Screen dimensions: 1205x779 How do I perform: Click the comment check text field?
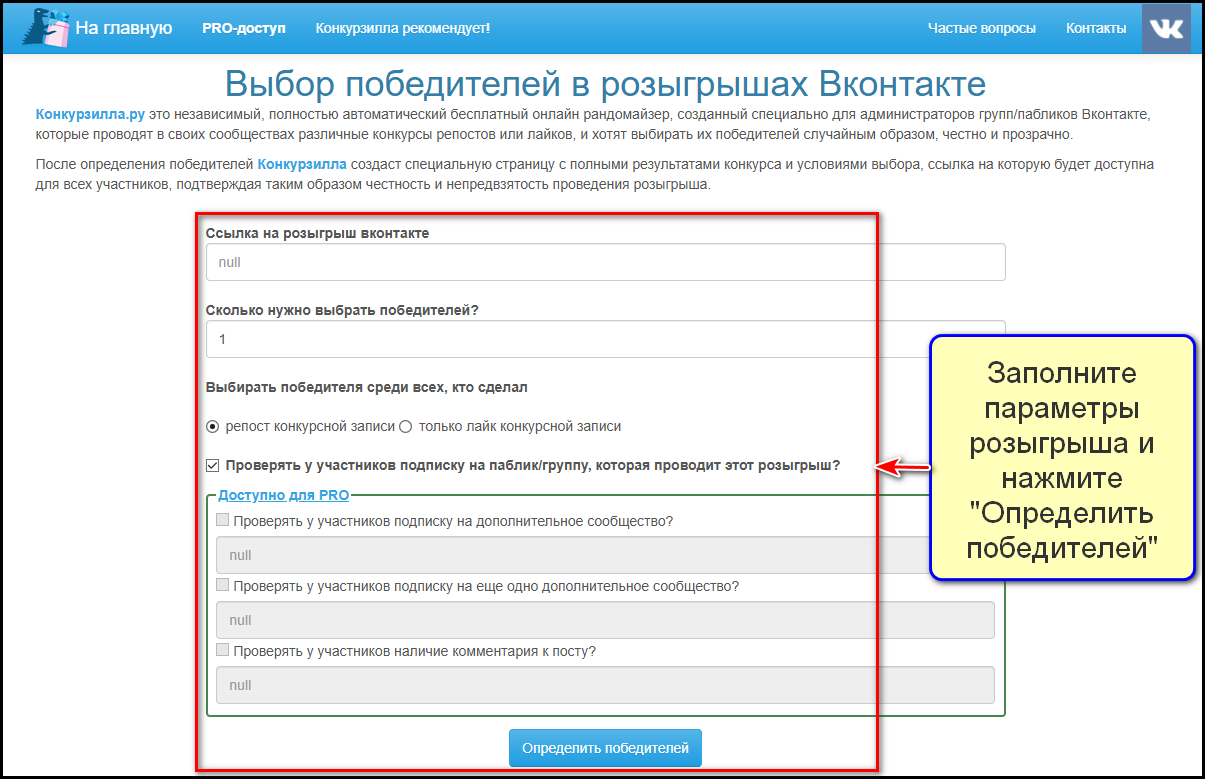tap(604, 685)
